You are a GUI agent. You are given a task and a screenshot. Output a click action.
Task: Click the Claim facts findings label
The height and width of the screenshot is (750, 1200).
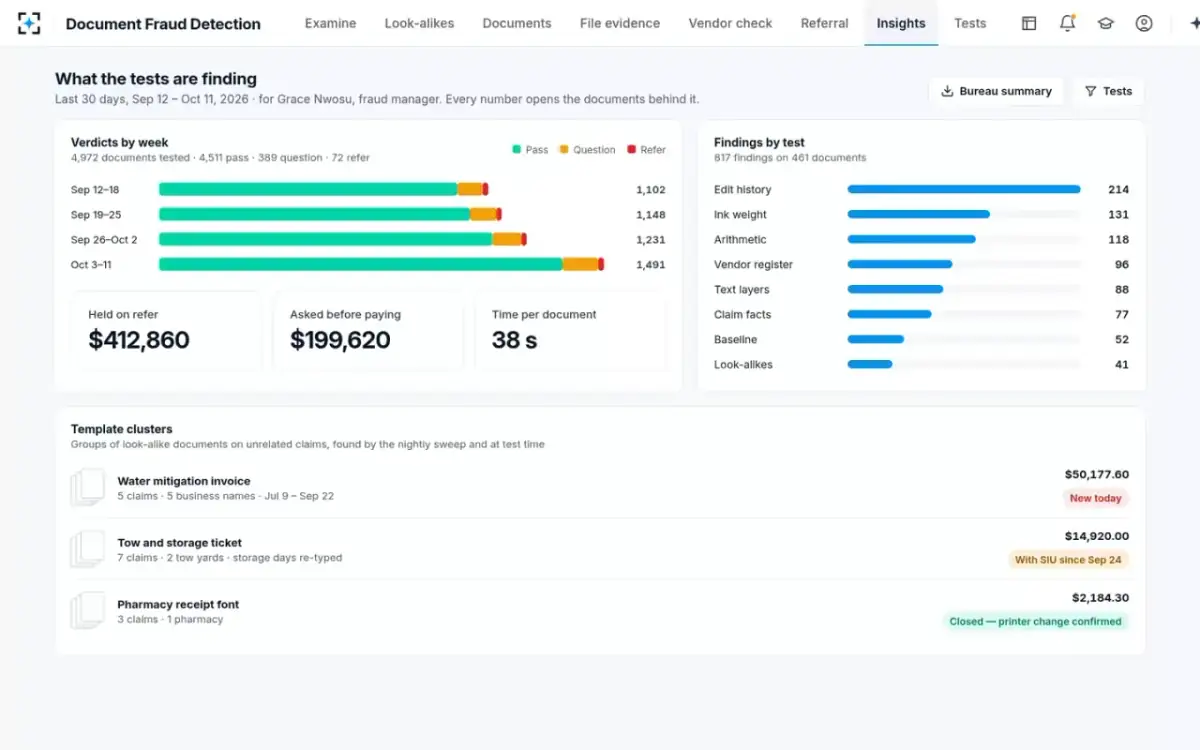point(742,315)
